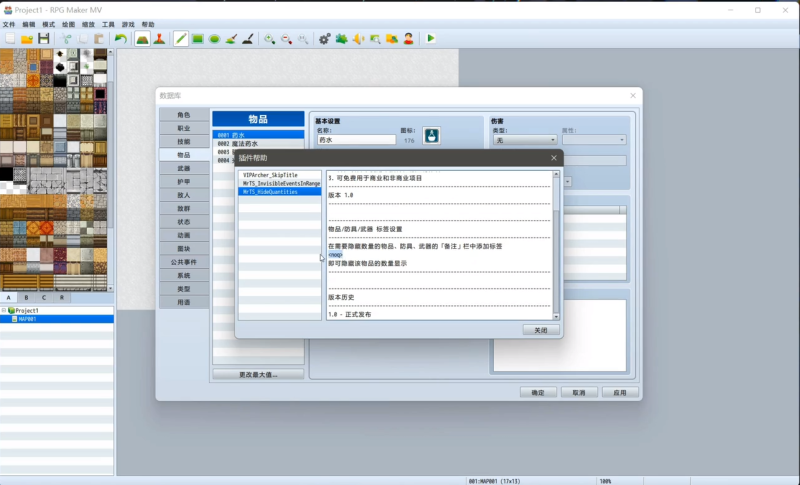Screen dimensions: 800x485
Task: Select MrTS_InvisibleEventsInRange plugin
Action: (x=280, y=183)
